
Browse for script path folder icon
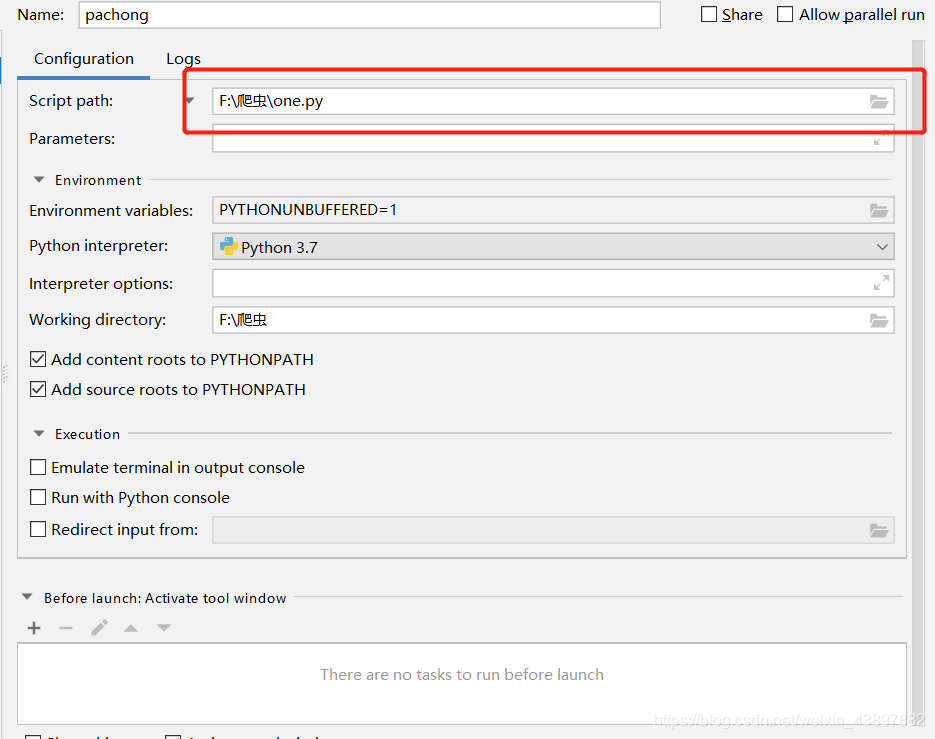pyautogui.click(x=878, y=102)
